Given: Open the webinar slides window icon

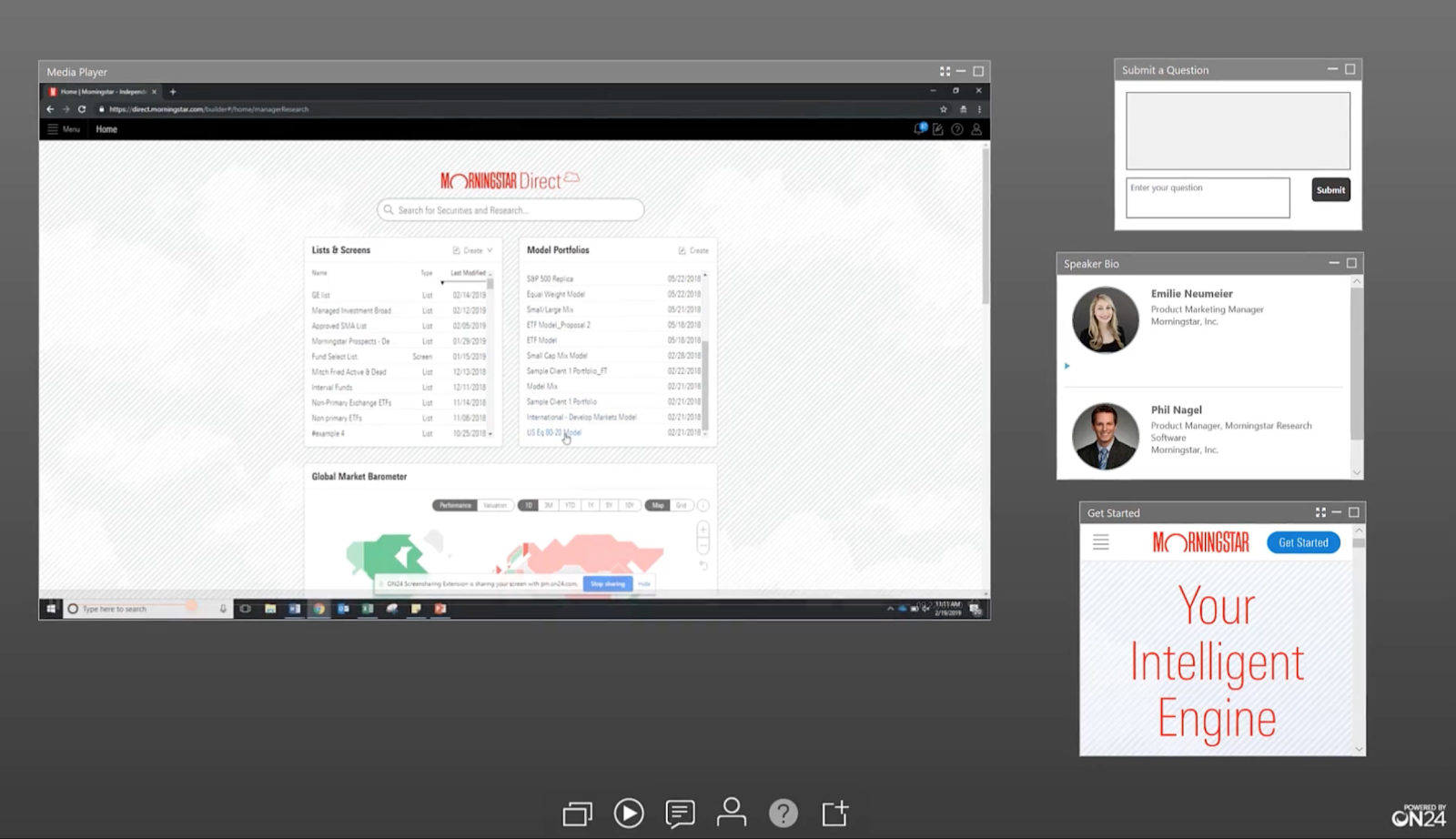Looking at the screenshot, I should (577, 813).
